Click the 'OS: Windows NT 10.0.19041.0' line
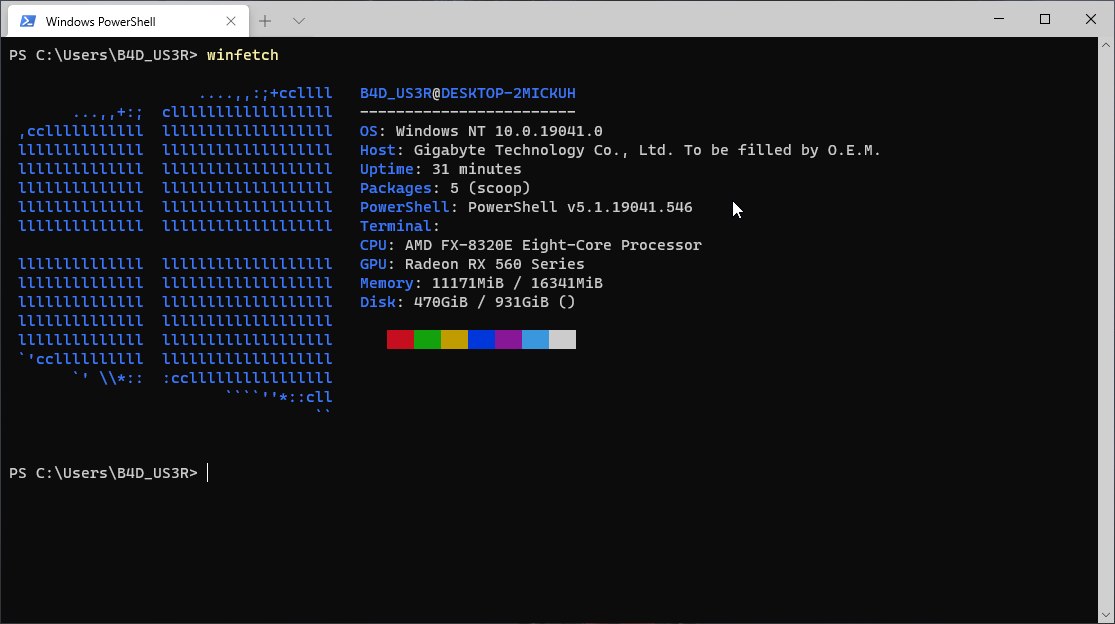 (x=481, y=131)
